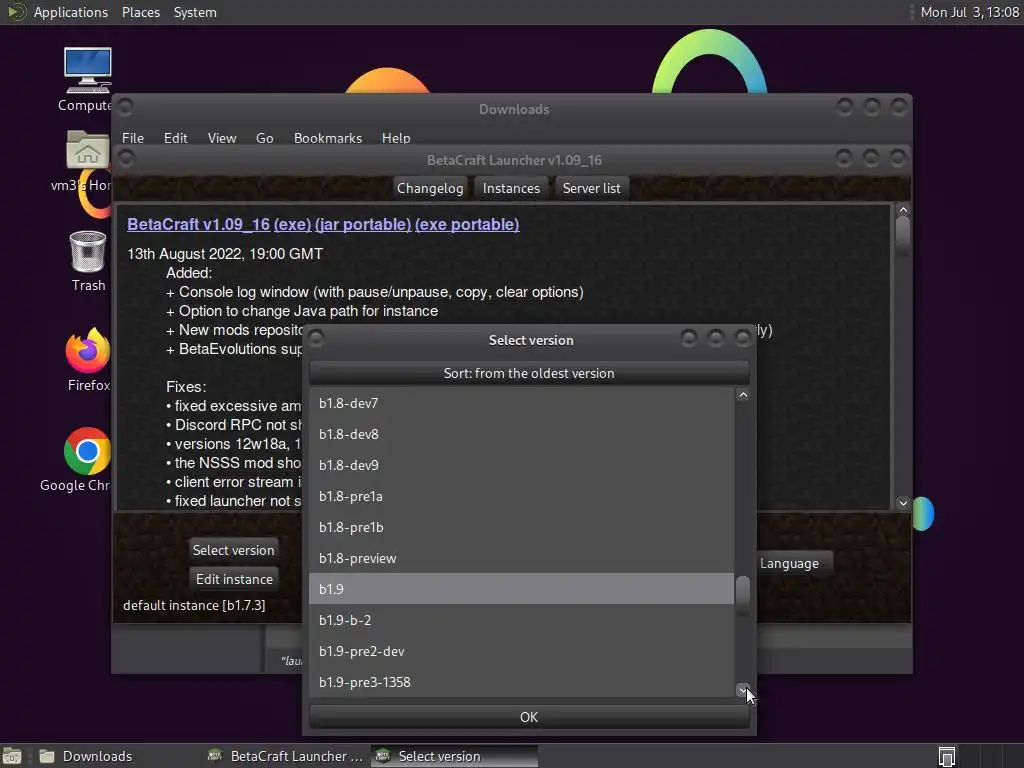Screen dimensions: 1024x768
Task: Click the version list scrollbar thumb
Action: (743, 595)
